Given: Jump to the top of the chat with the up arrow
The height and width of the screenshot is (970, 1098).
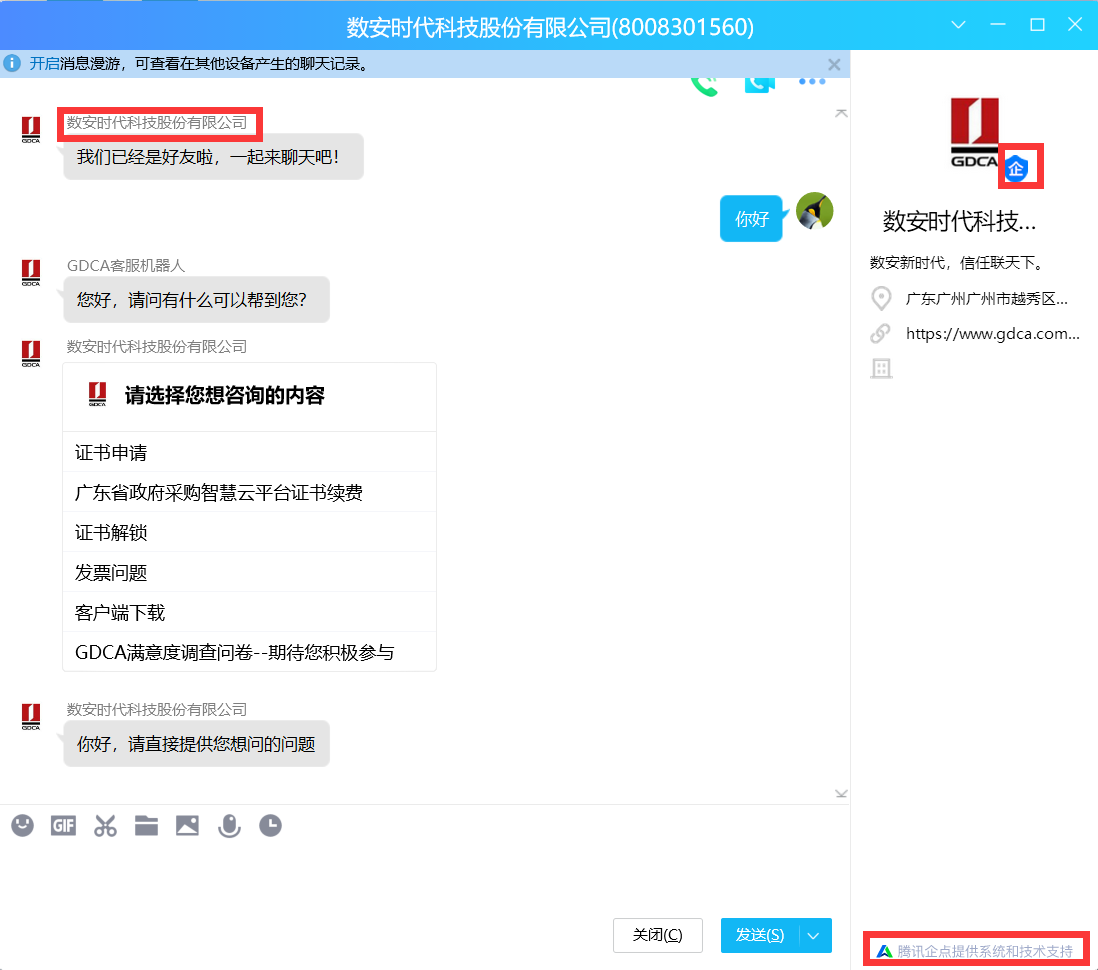Looking at the screenshot, I should coord(841,113).
